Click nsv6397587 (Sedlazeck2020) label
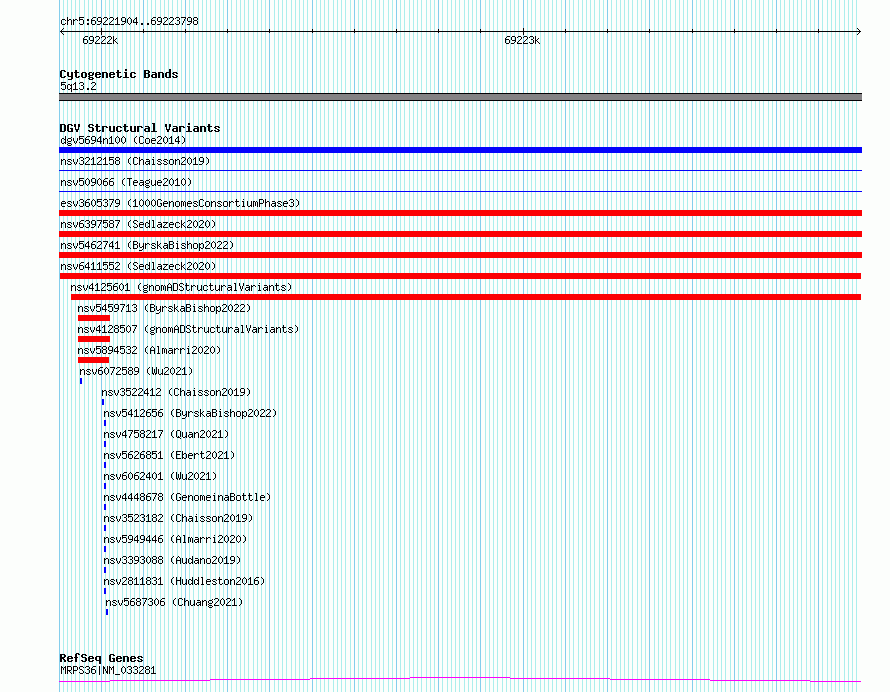 click(x=138, y=224)
